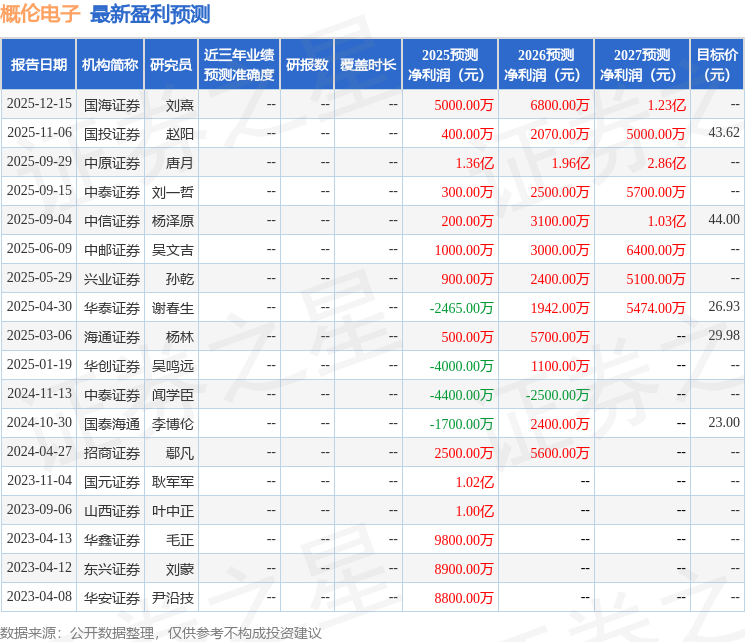The height and width of the screenshot is (642, 745).
Task: Click the 近三年业绩预测准确度 column header
Action: click(x=239, y=65)
